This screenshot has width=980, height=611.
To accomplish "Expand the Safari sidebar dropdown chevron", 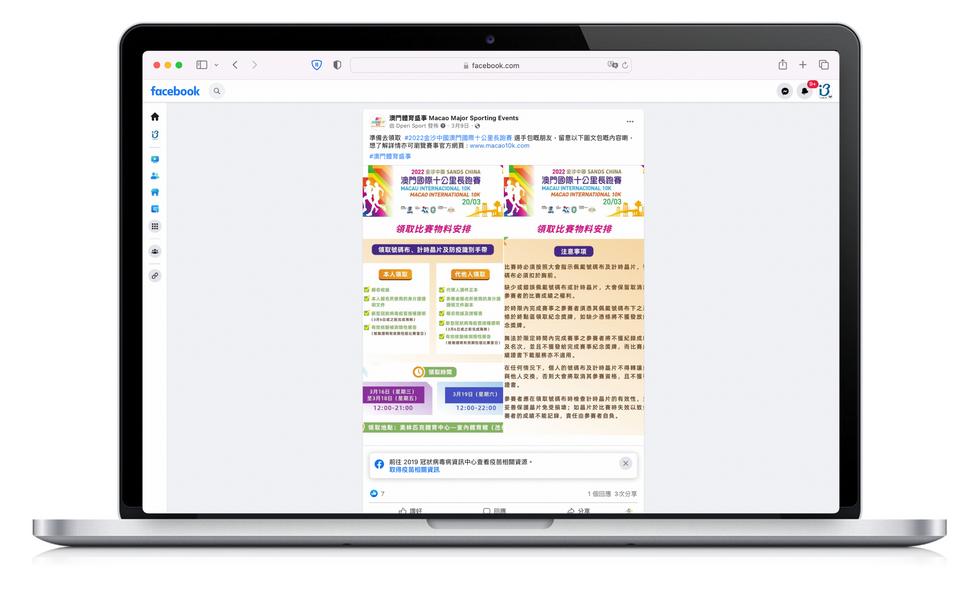I will click(216, 65).
